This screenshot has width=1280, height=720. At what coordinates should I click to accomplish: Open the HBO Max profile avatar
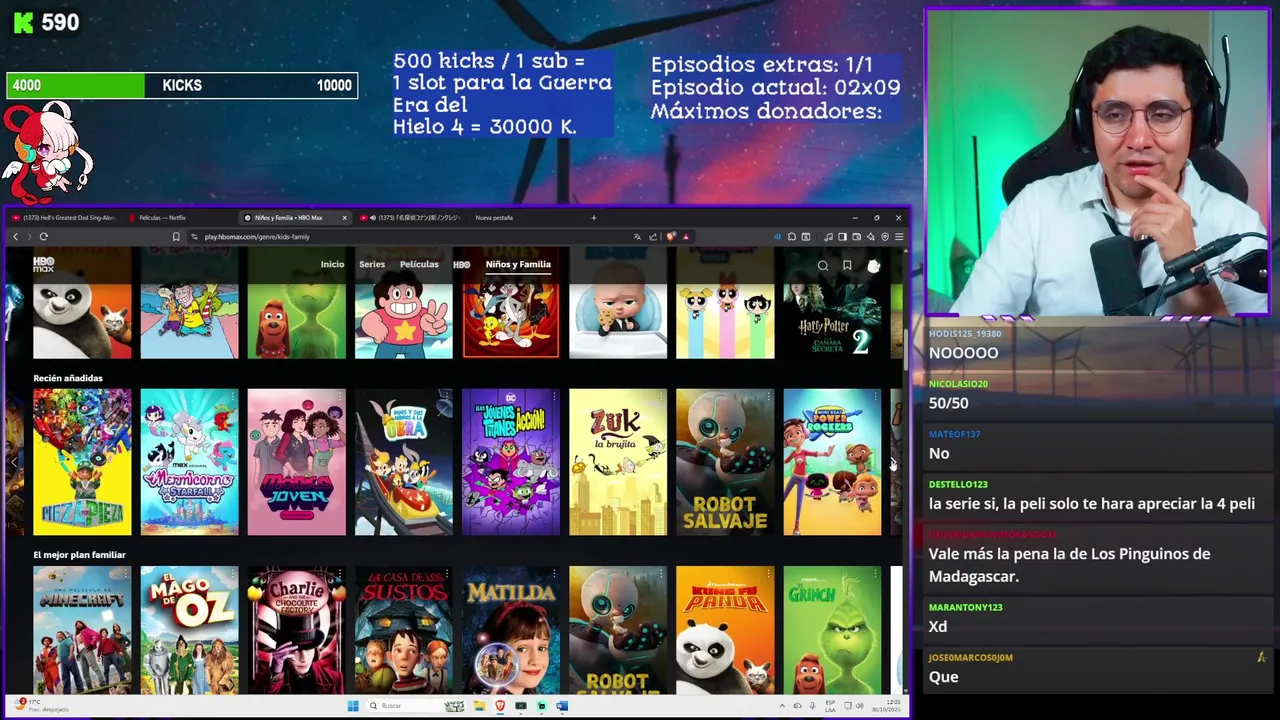873,266
